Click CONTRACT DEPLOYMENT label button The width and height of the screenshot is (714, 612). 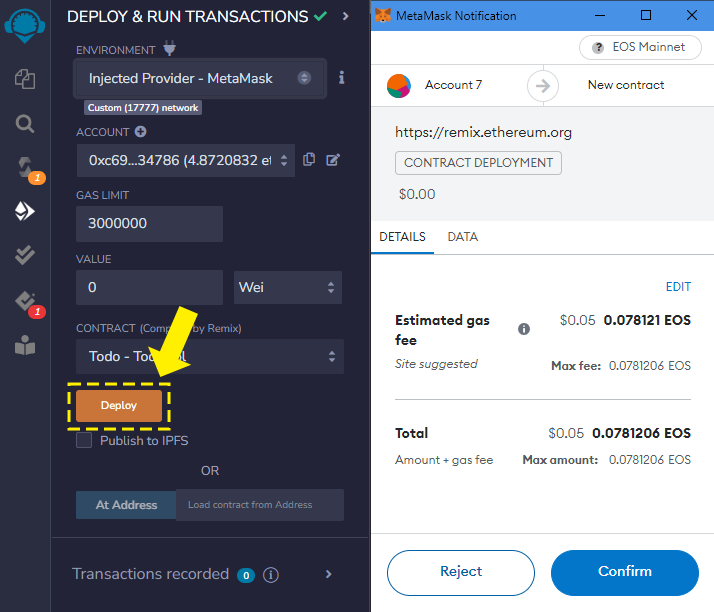(478, 163)
